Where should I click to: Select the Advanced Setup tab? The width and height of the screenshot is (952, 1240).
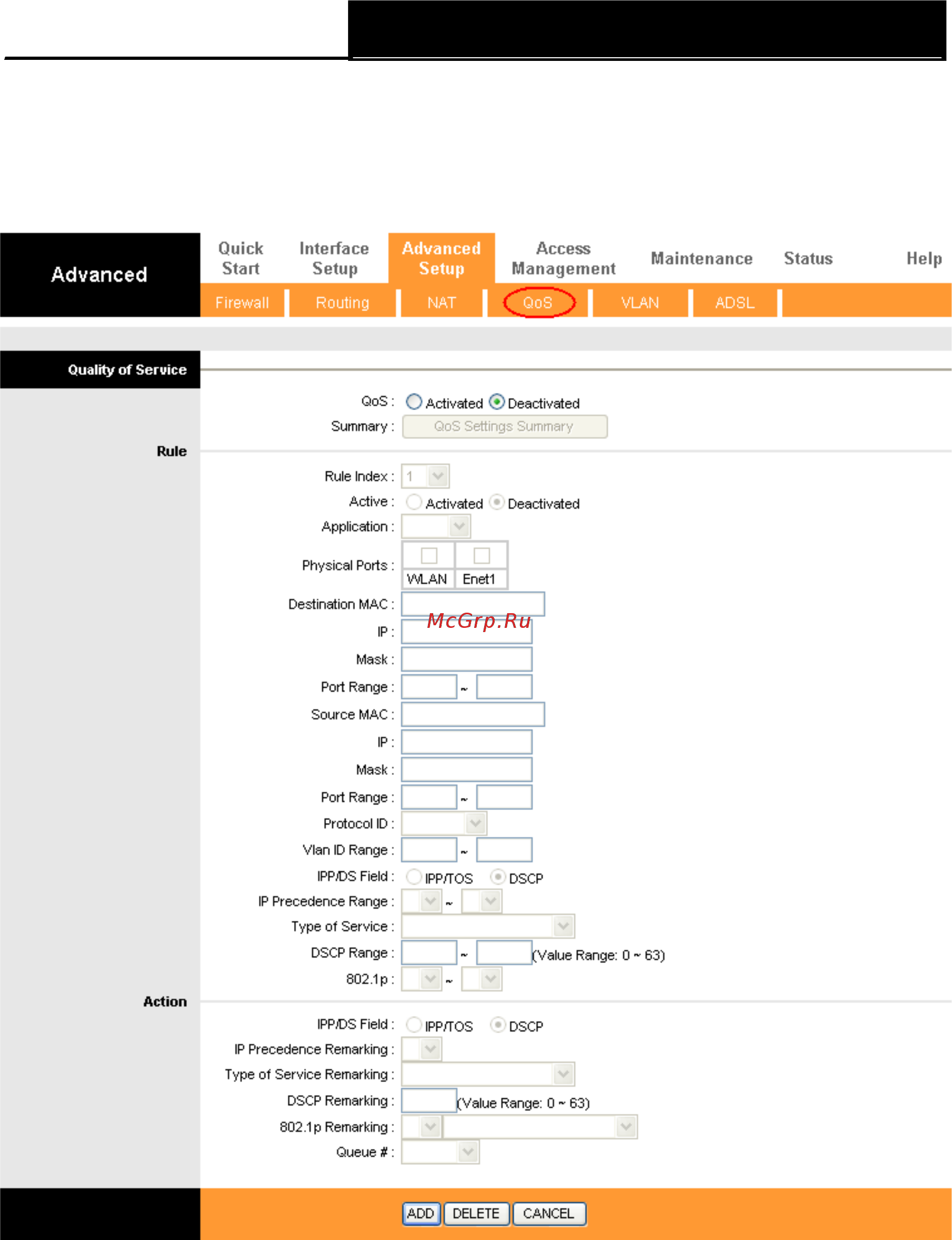442,258
